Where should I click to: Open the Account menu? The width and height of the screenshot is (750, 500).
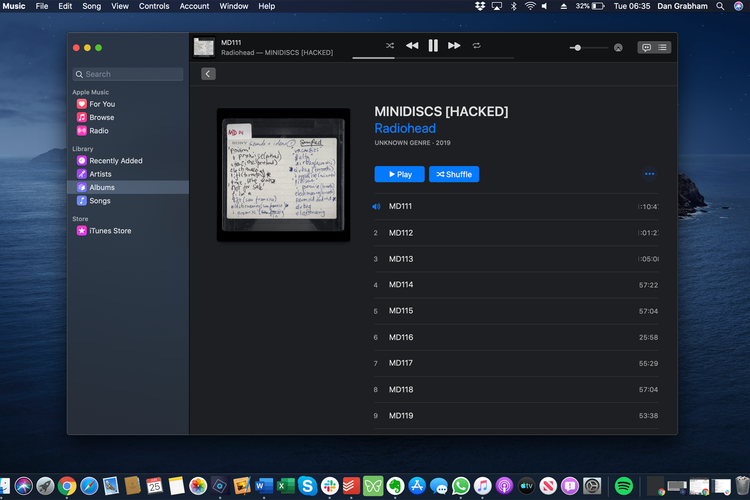[x=194, y=6]
